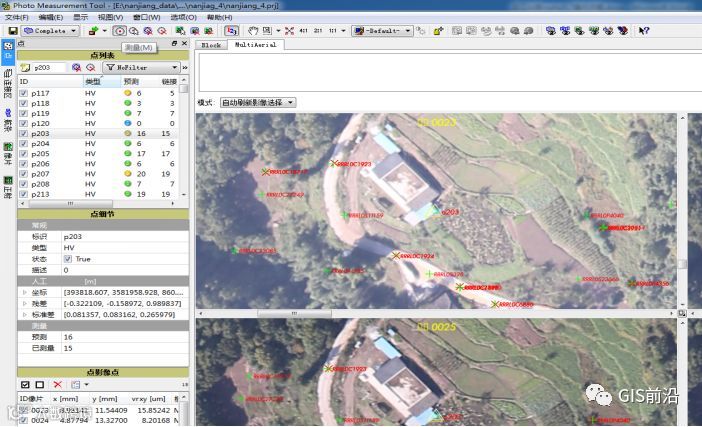
Task: Toggle checkbox for point p120
Action: 23,124
